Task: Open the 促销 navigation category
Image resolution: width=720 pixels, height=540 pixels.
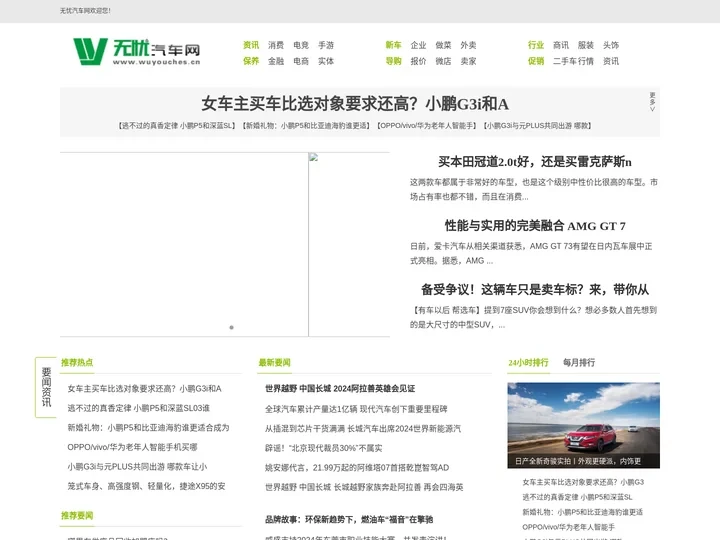Action: tap(536, 61)
